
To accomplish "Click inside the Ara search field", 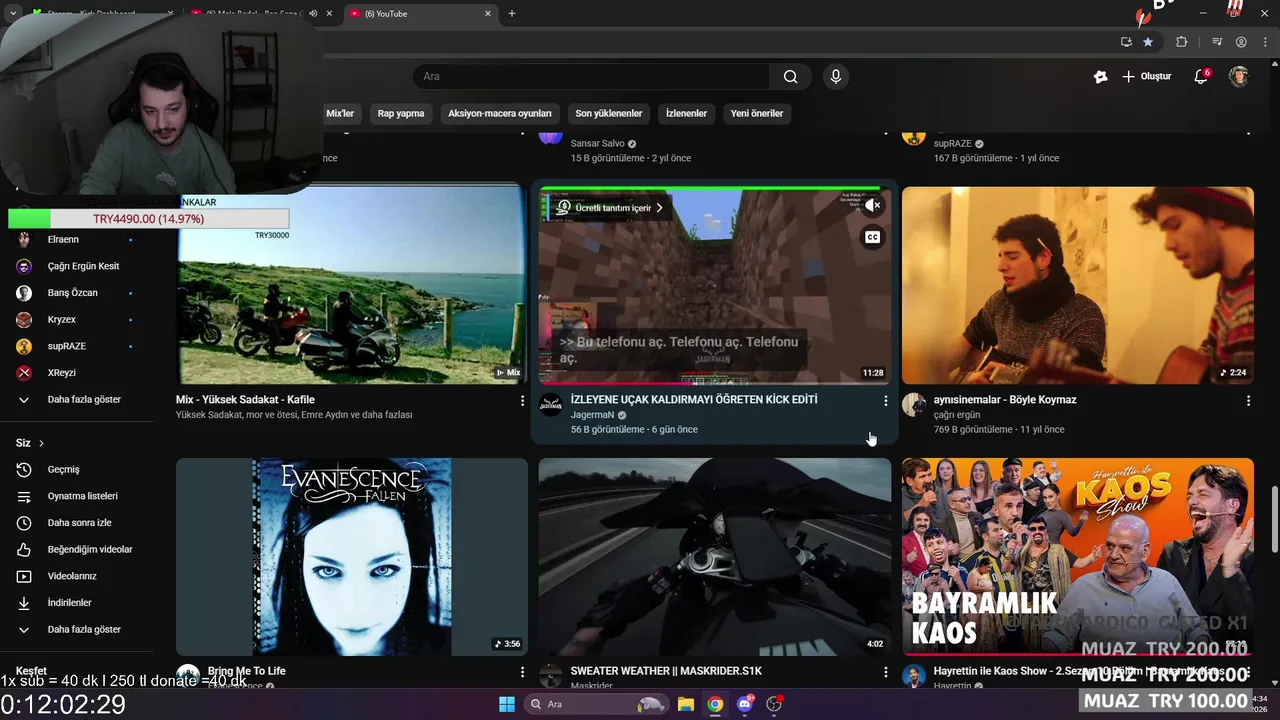I will [591, 77].
